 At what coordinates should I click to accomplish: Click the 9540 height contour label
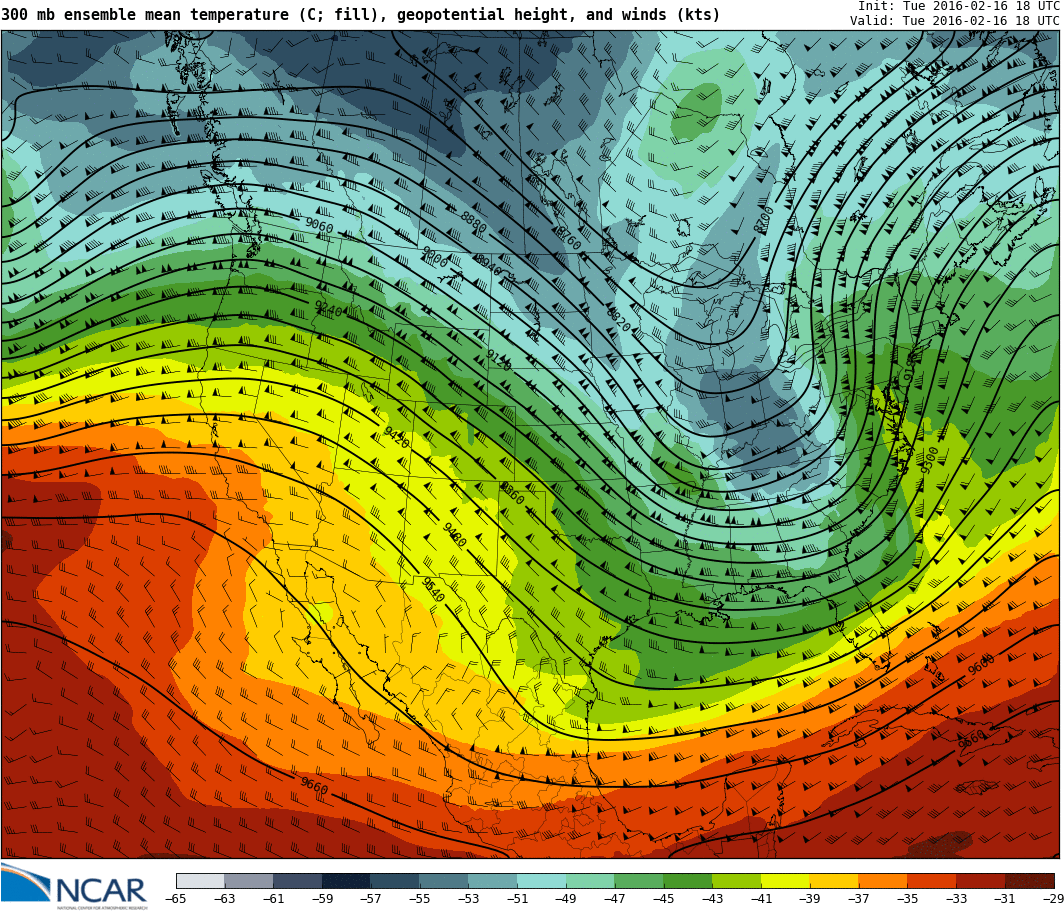pyautogui.click(x=433, y=590)
